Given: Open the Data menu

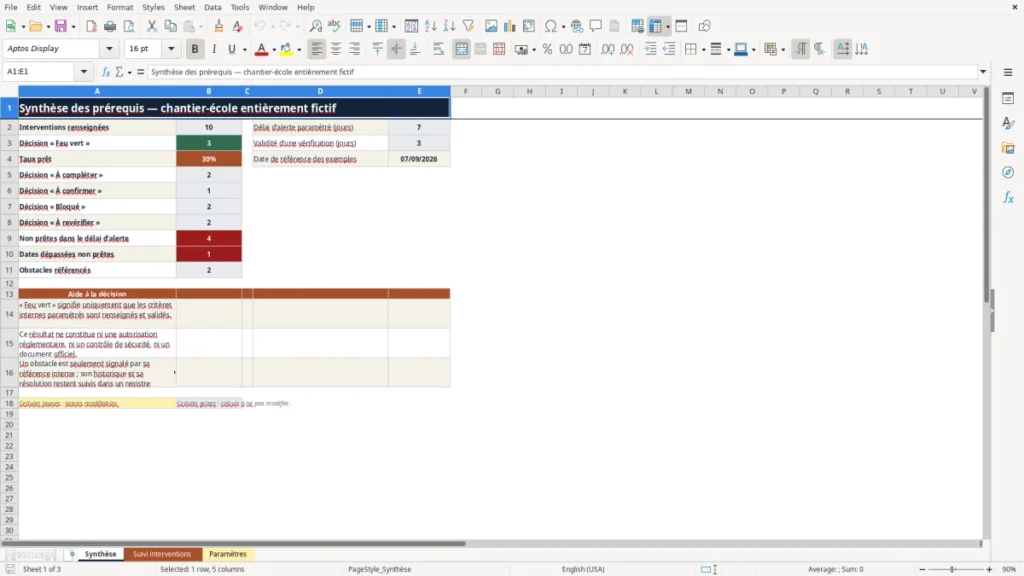Looking at the screenshot, I should pyautogui.click(x=212, y=7).
